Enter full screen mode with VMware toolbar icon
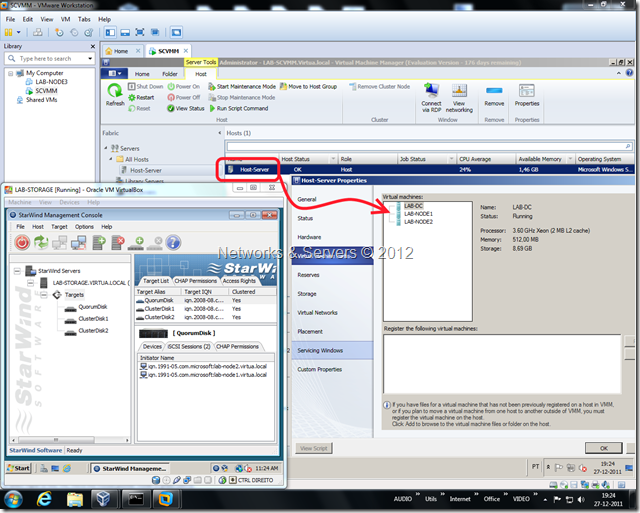Screen dimensions: 640x513 (x=140, y=32)
